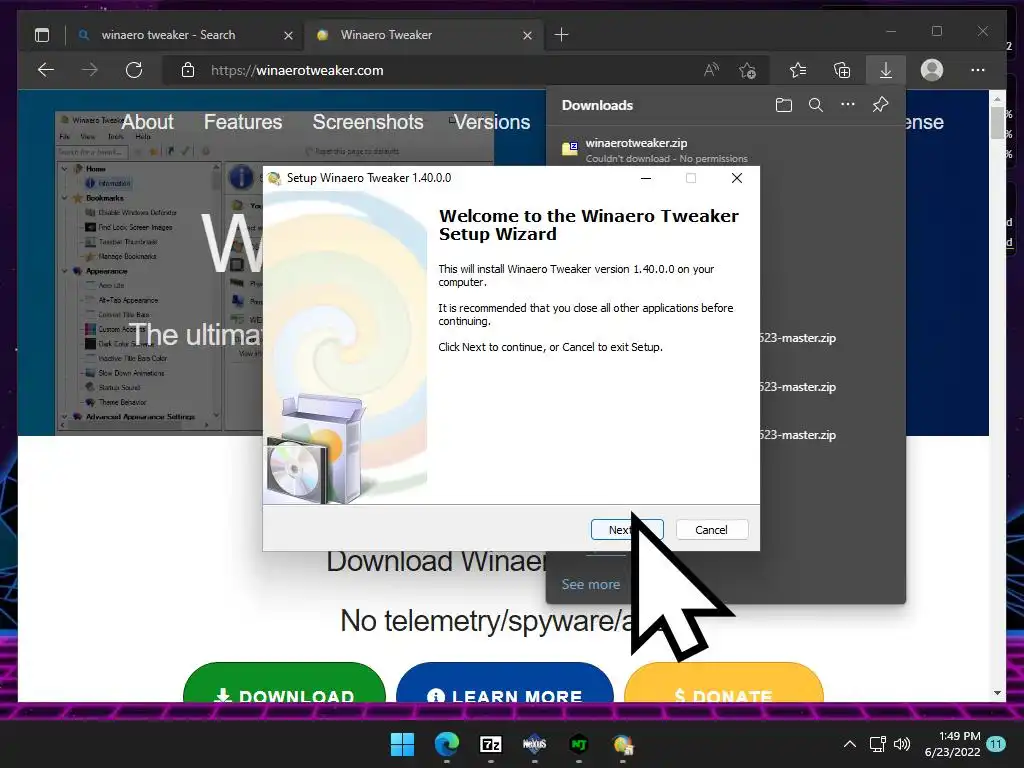This screenshot has width=1024, height=768.
Task: Open downloads folder icon in Downloads panel
Action: click(x=784, y=105)
